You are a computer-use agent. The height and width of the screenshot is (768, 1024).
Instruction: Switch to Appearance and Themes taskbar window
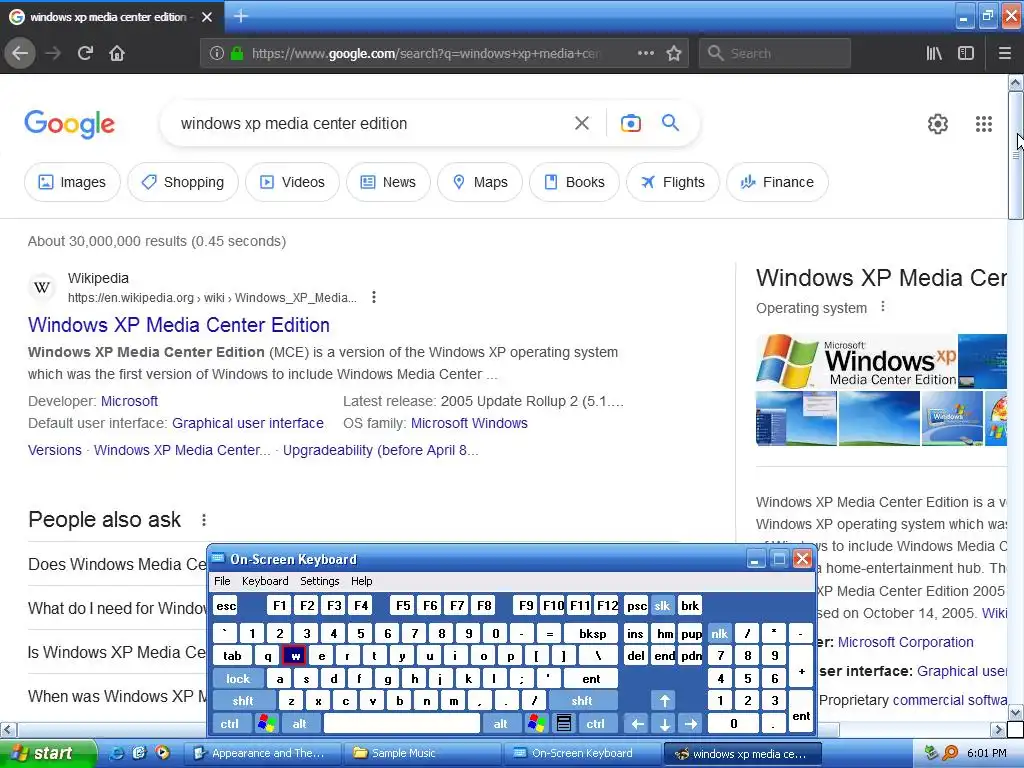[x=263, y=753]
